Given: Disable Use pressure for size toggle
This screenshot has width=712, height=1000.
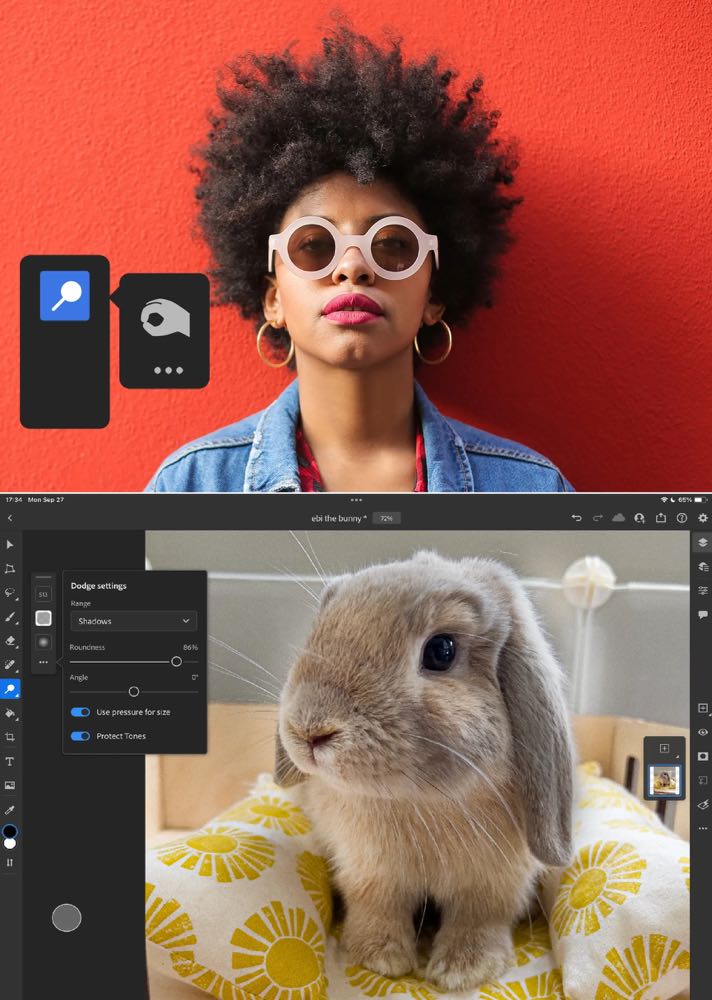Looking at the screenshot, I should pyautogui.click(x=80, y=712).
